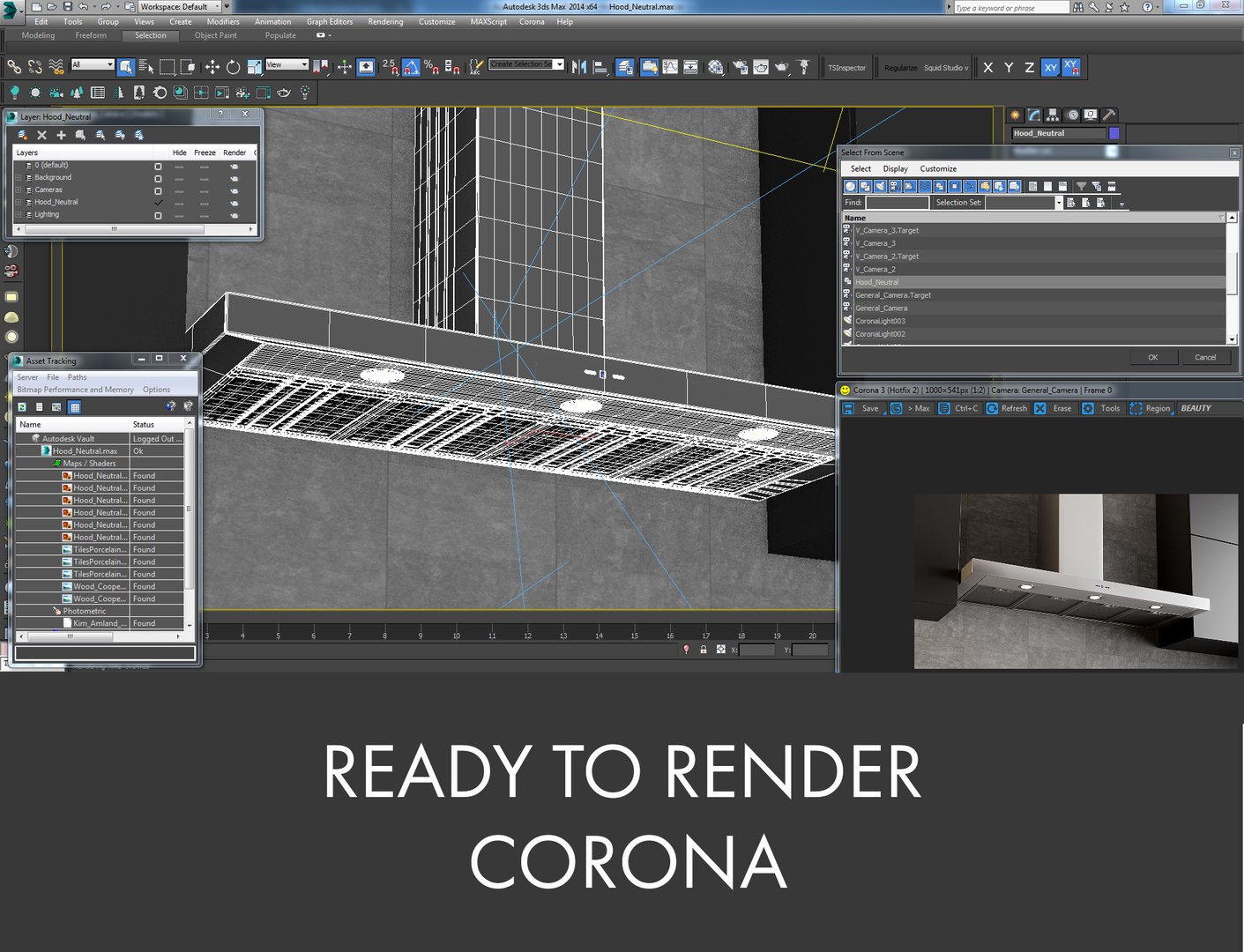Expand the Cameras layer tree node
Image resolution: width=1244 pixels, height=952 pixels.
point(19,190)
